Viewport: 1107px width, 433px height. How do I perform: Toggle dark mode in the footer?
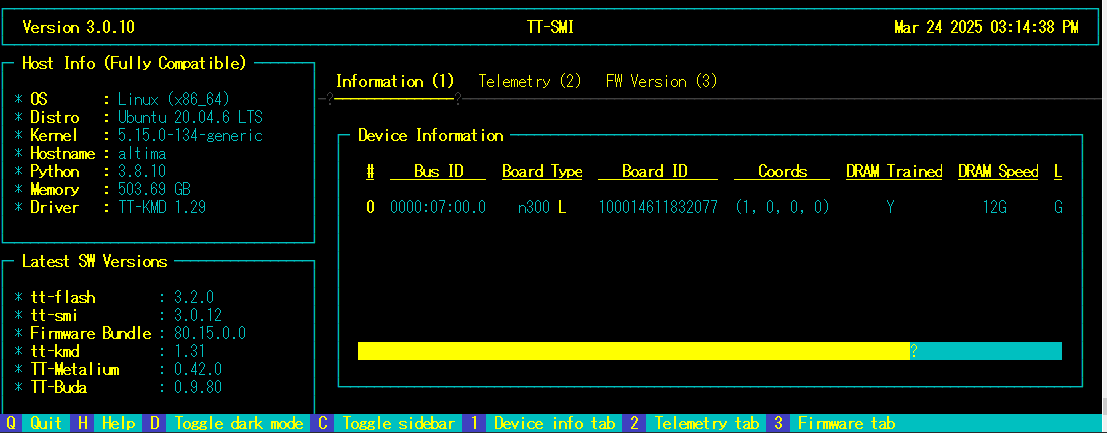pos(239,424)
